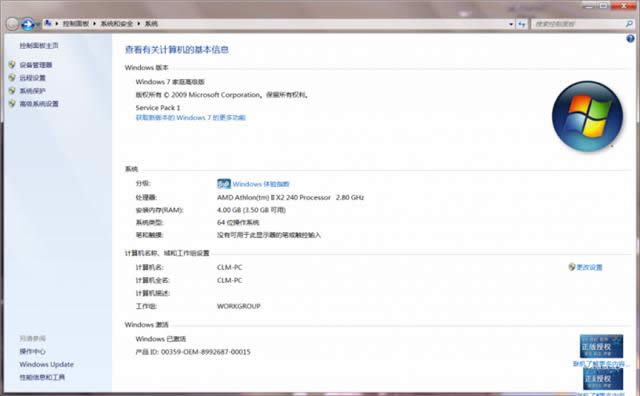The height and width of the screenshot is (396, 640).
Task: Click the experience index score badge
Action: tap(224, 184)
